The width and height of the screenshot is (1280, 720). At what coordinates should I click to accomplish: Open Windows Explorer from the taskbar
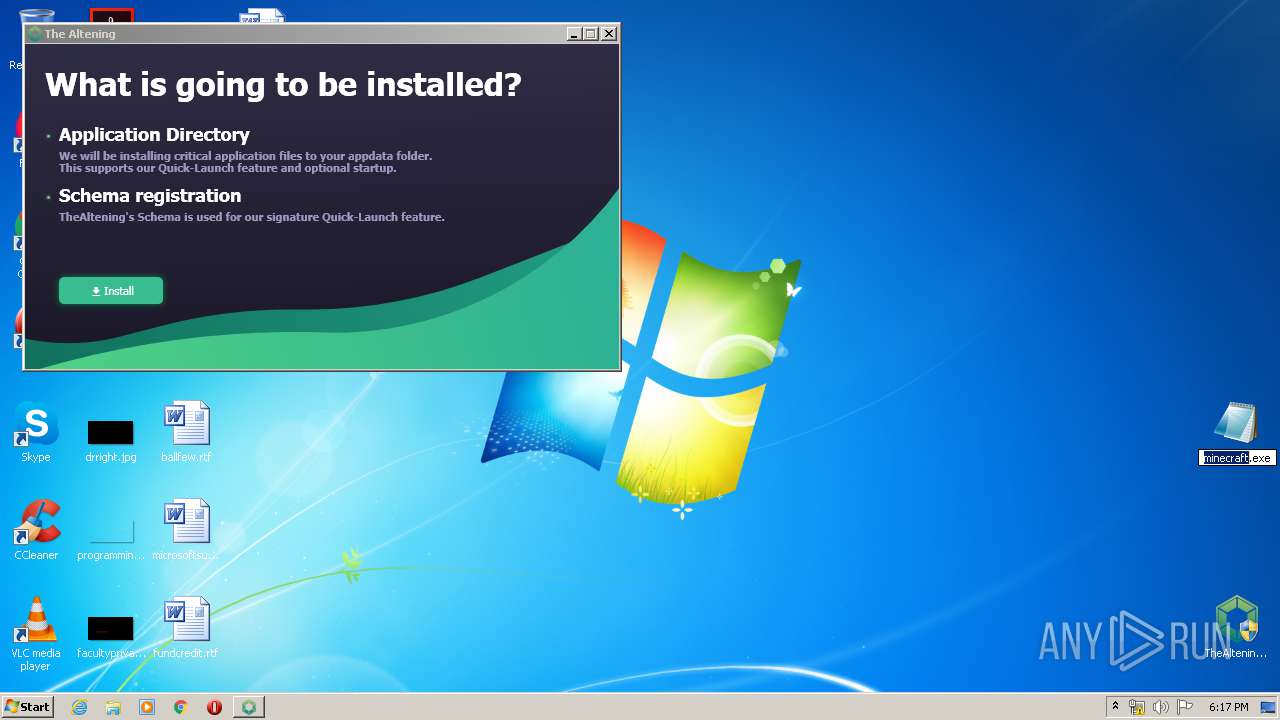coord(113,707)
